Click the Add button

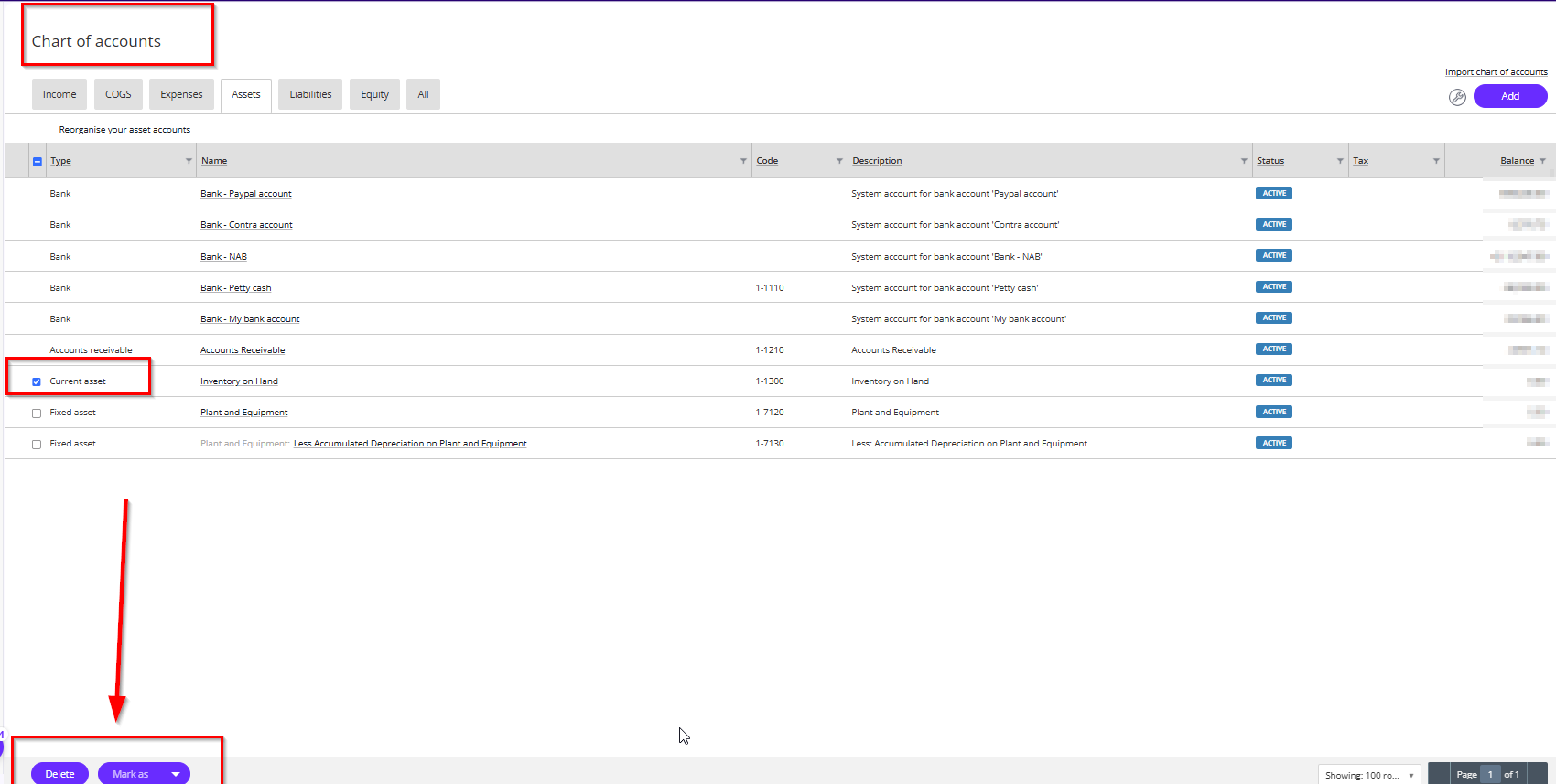[1510, 96]
